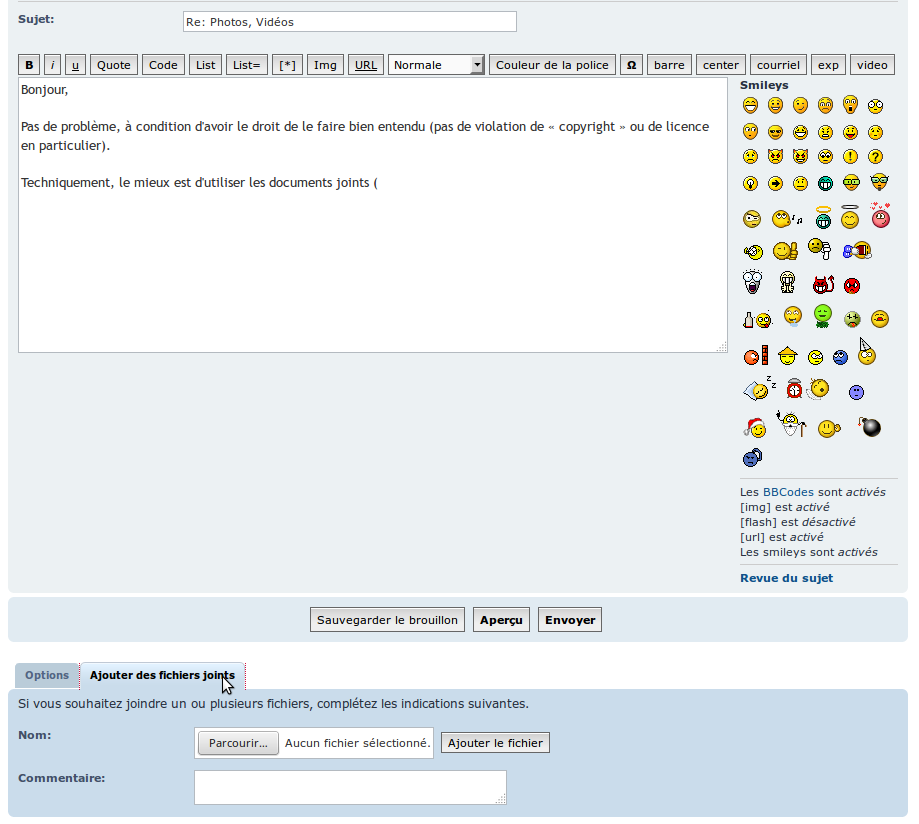The height and width of the screenshot is (824, 919).
Task: Click the Envoyer button
Action: click(x=570, y=620)
